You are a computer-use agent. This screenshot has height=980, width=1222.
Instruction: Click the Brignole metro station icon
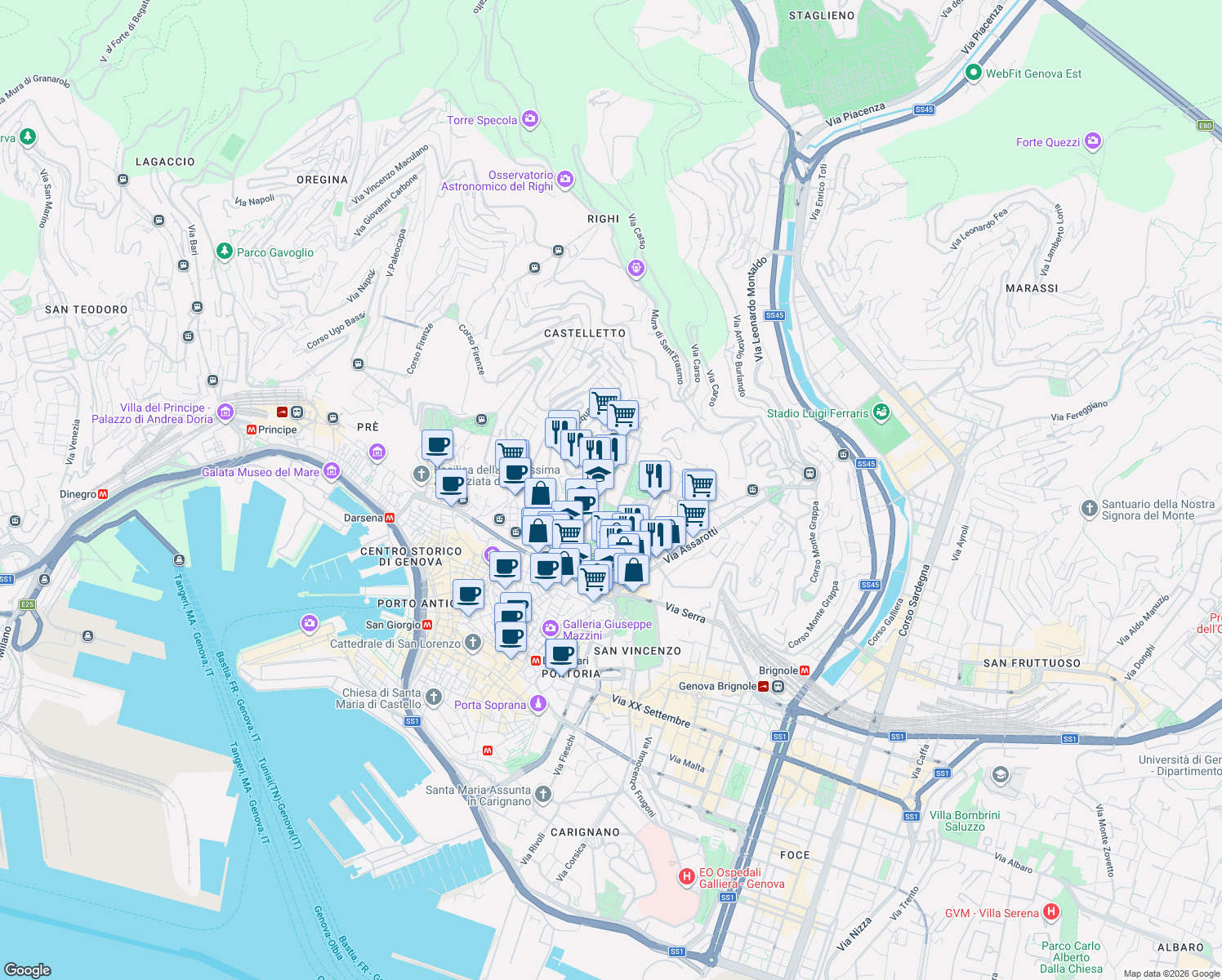point(805,670)
